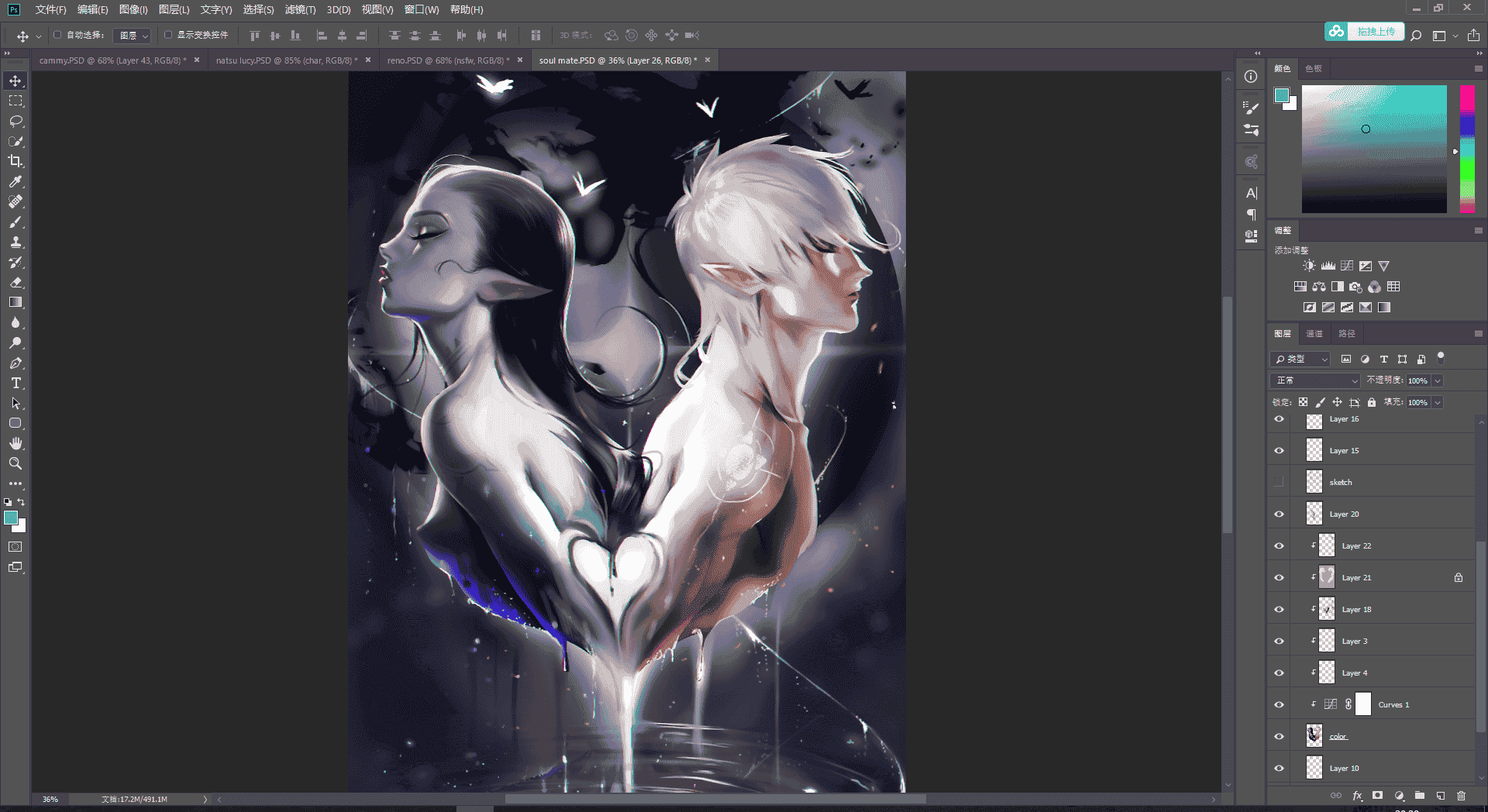1488x812 pixels.
Task: Select the Gradient tool
Action: [x=15, y=302]
